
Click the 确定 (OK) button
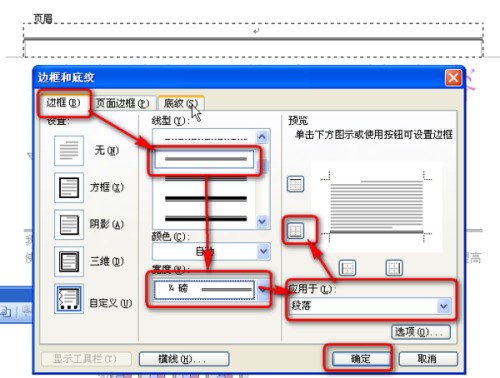pos(360,359)
